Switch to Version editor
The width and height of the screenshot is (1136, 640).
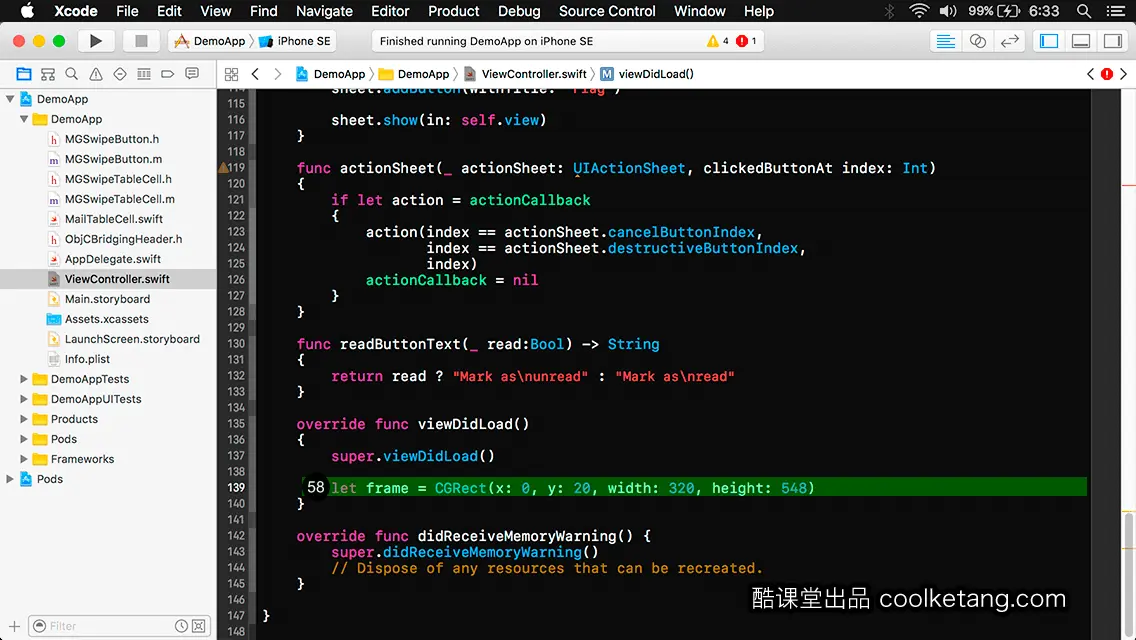point(1009,41)
